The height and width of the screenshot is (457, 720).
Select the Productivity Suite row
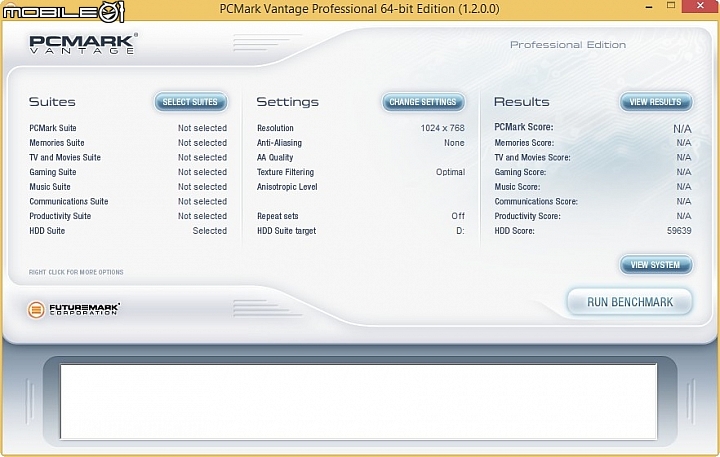click(x=128, y=216)
